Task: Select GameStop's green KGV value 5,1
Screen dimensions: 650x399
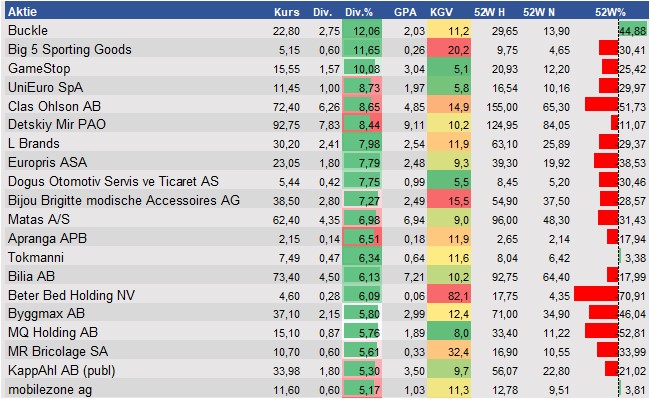Action: (x=449, y=69)
